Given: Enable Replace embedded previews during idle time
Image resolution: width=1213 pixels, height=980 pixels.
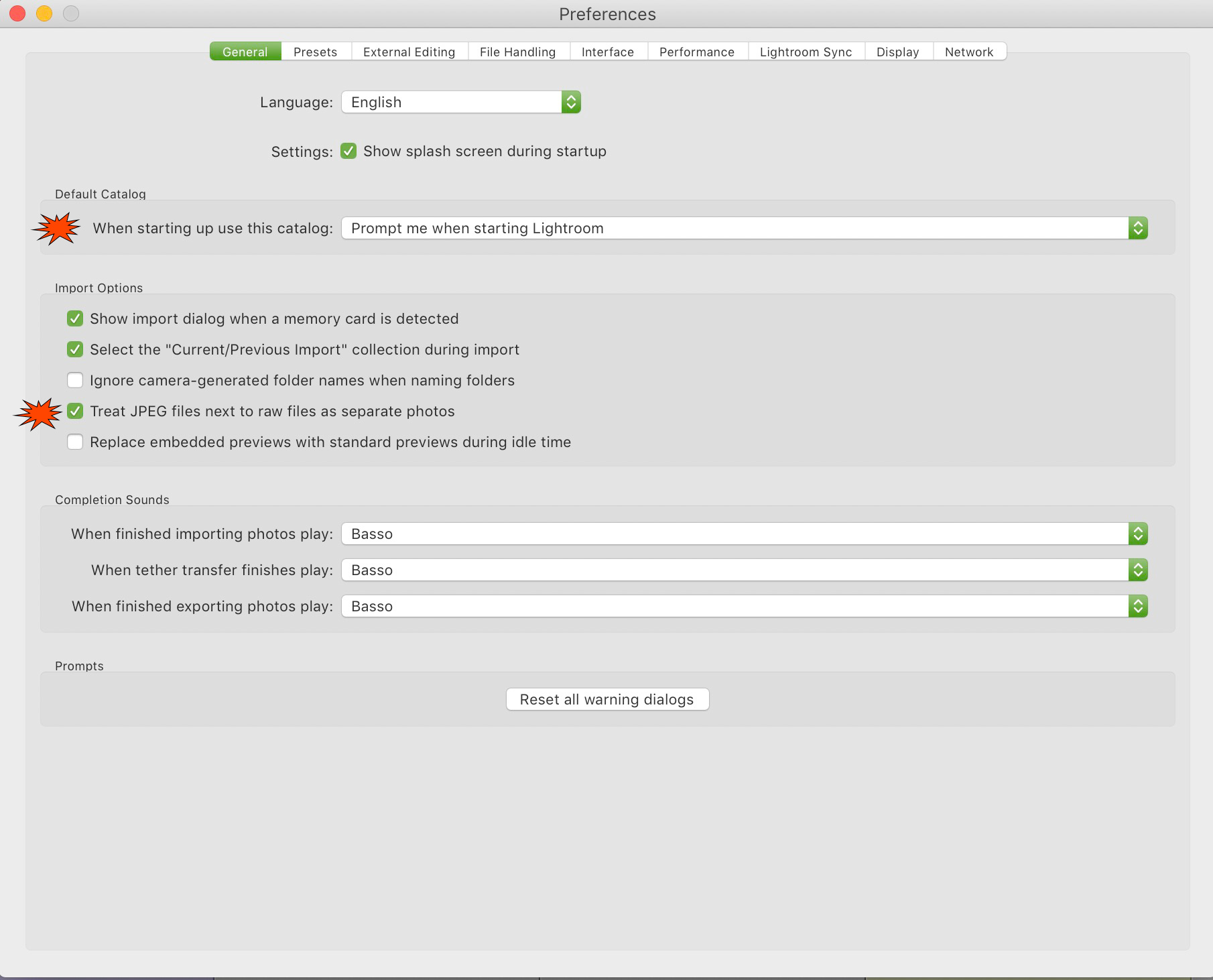Looking at the screenshot, I should (x=75, y=442).
